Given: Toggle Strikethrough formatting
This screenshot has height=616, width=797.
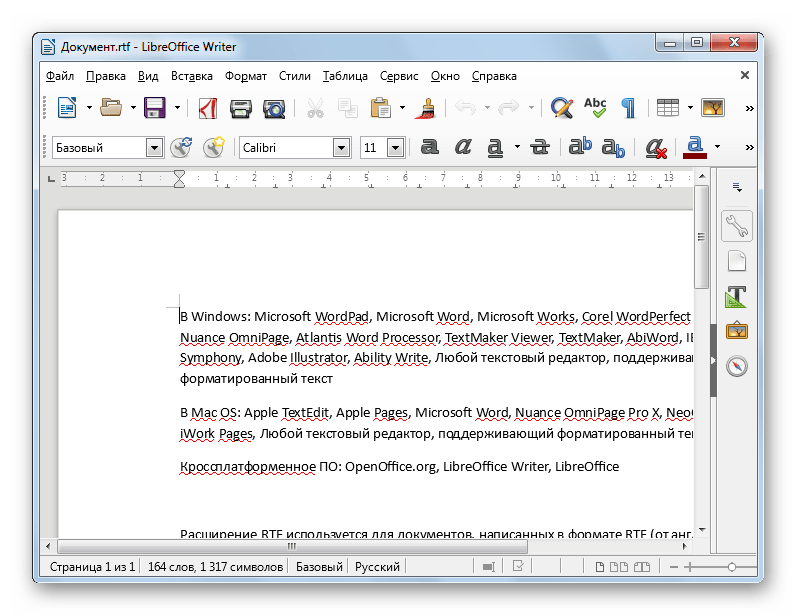Looking at the screenshot, I should (539, 147).
